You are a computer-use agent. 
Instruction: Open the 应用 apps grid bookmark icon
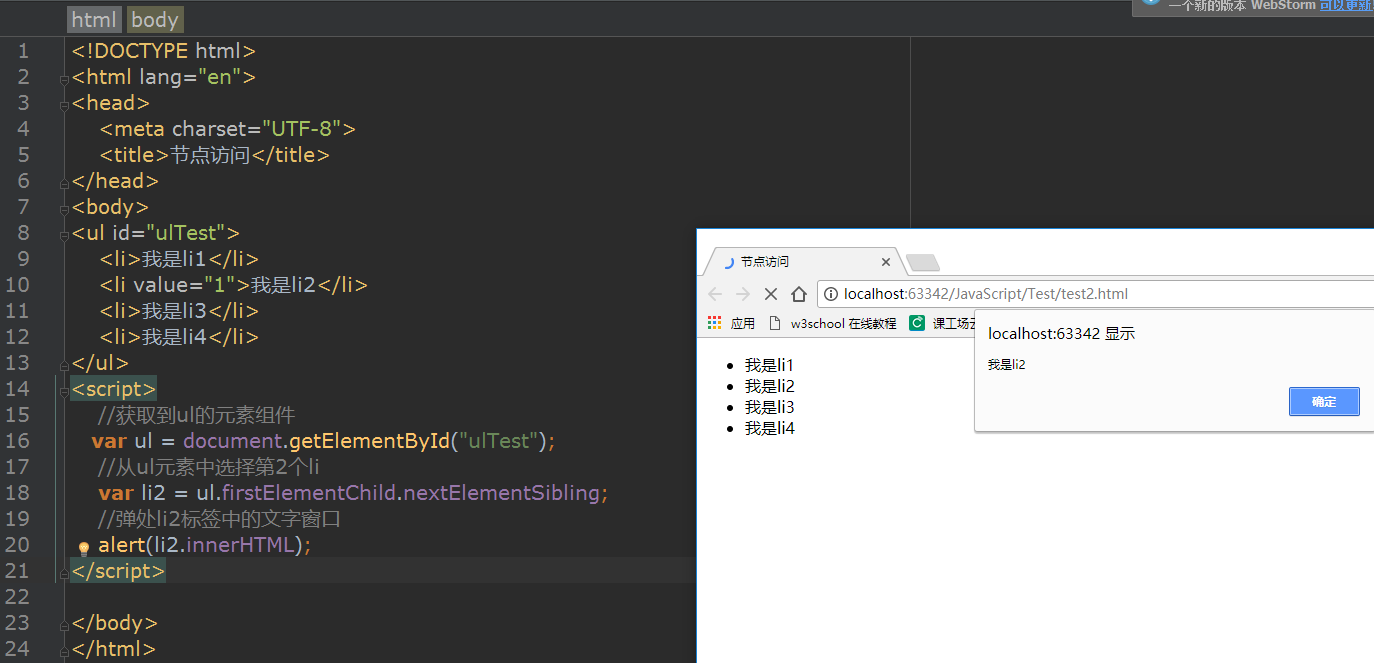pyautogui.click(x=714, y=323)
